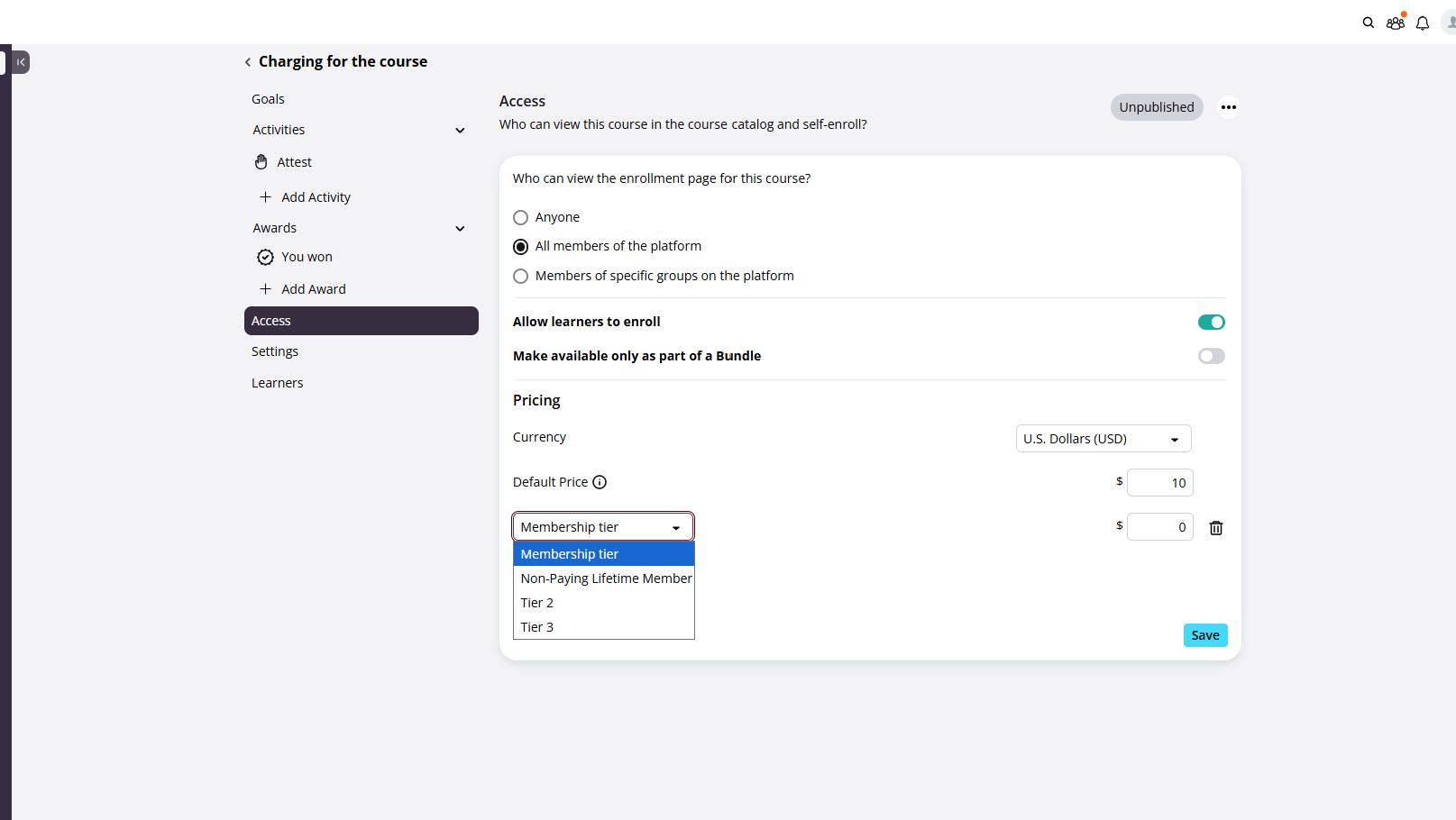Delete the membership tier price row

[x=1216, y=528]
